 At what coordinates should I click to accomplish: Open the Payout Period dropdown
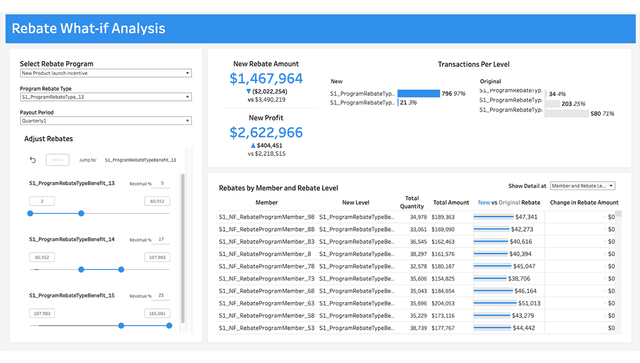(x=106, y=121)
